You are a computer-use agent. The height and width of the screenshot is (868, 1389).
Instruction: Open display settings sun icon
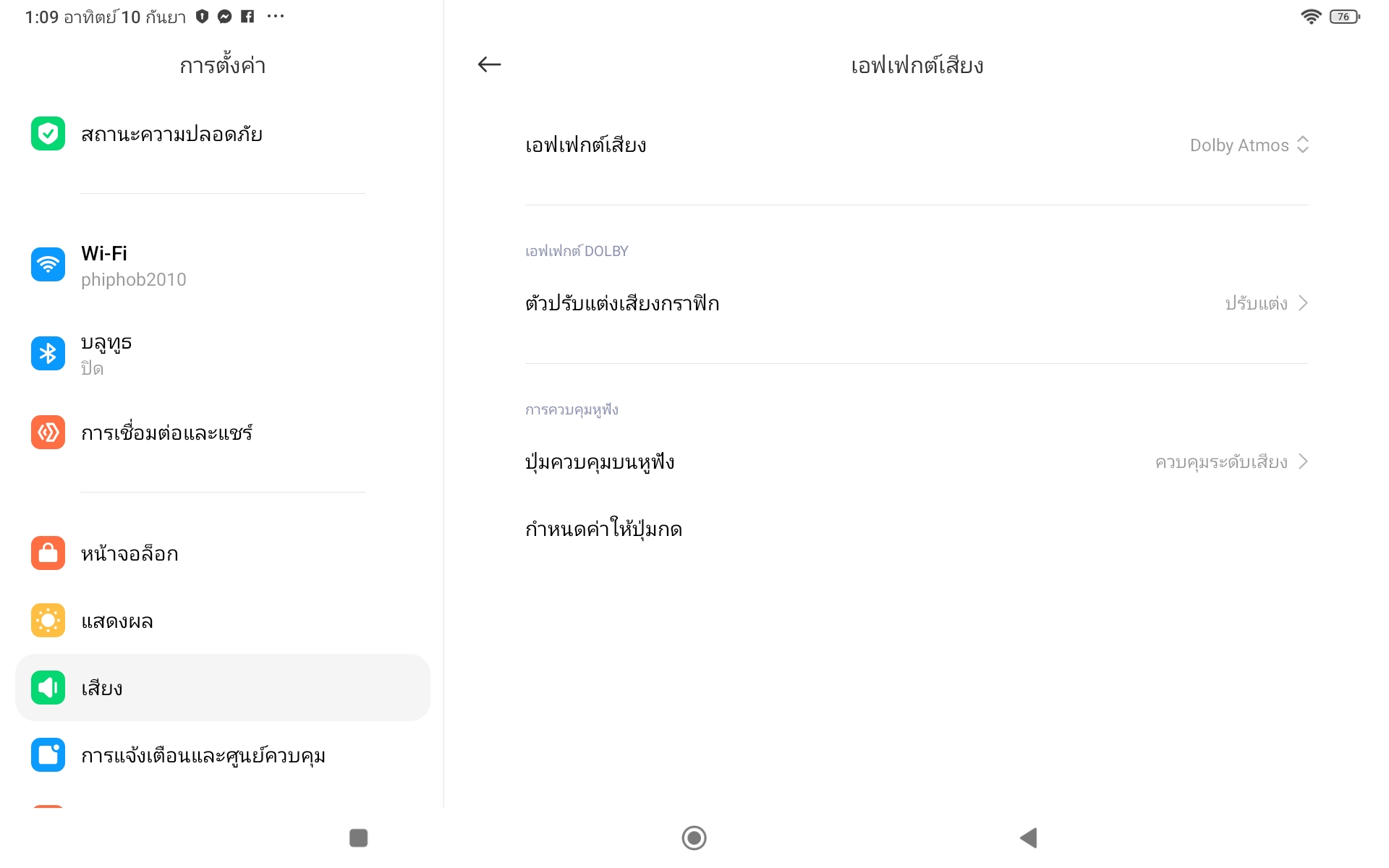pos(48,621)
